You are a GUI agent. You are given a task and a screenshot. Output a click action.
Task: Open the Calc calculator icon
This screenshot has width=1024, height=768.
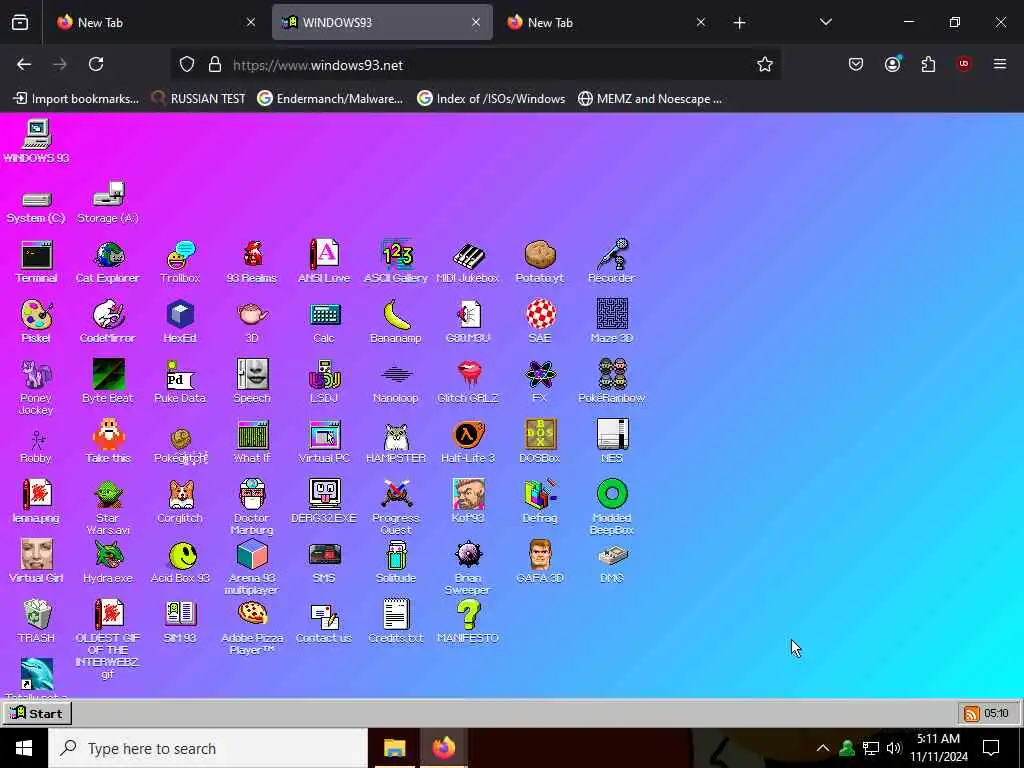[x=324, y=322]
